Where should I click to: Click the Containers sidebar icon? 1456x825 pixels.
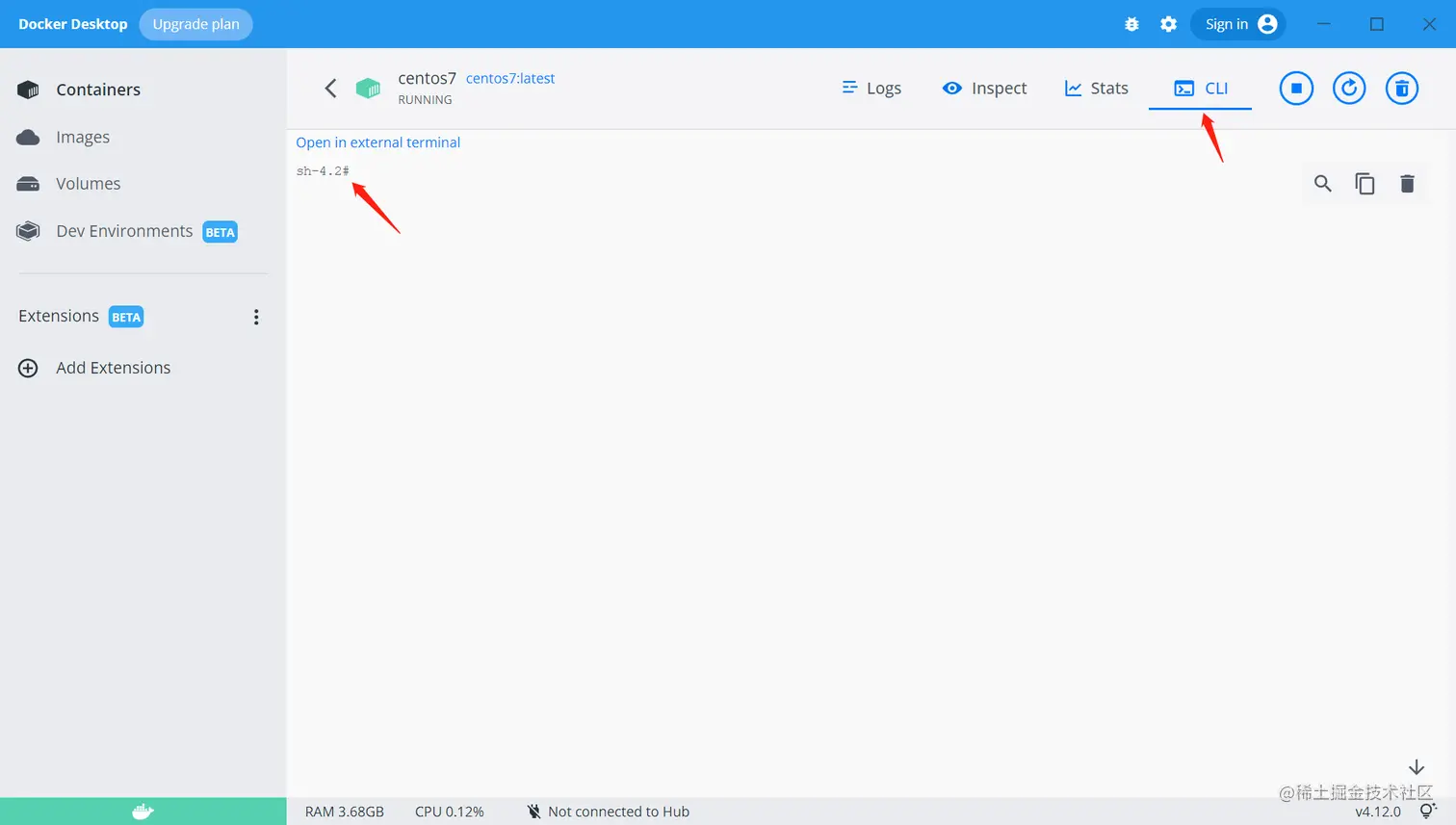click(28, 90)
